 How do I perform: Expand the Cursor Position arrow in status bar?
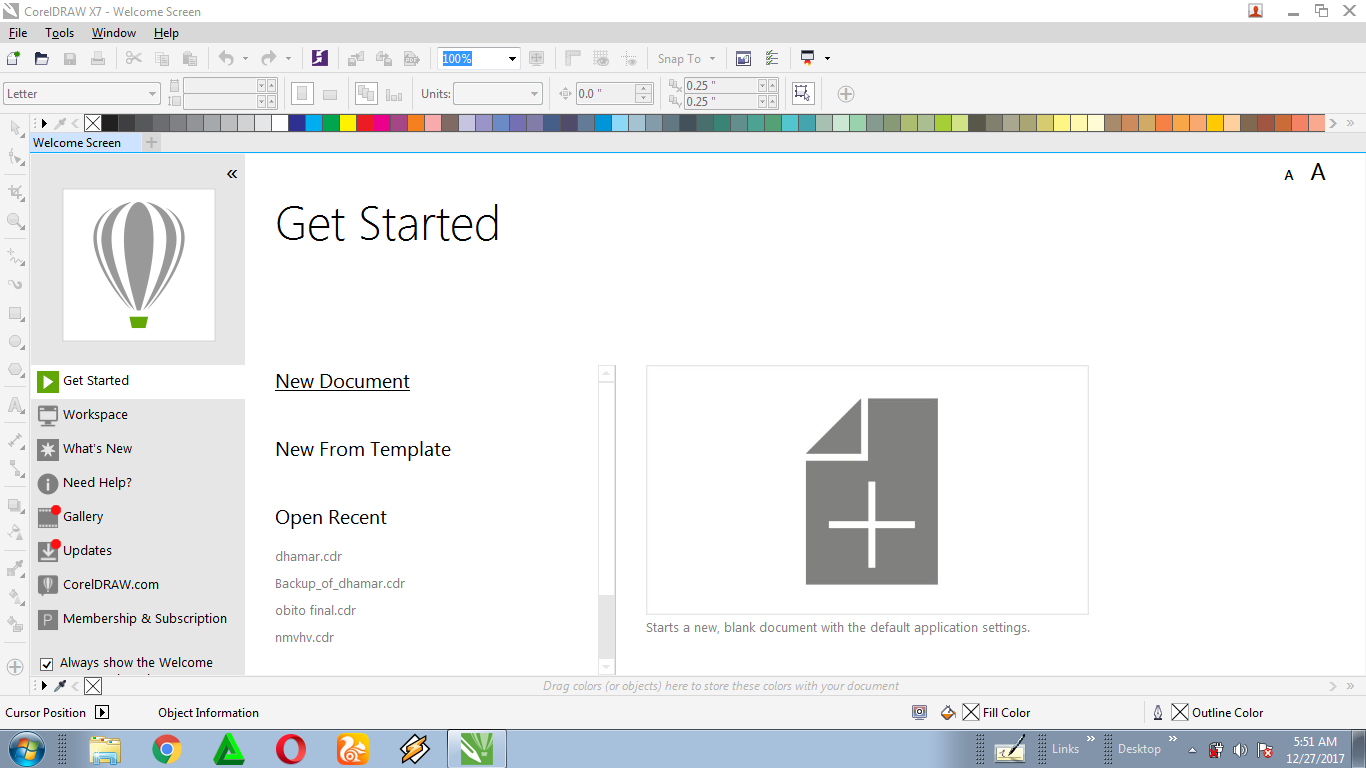(102, 713)
